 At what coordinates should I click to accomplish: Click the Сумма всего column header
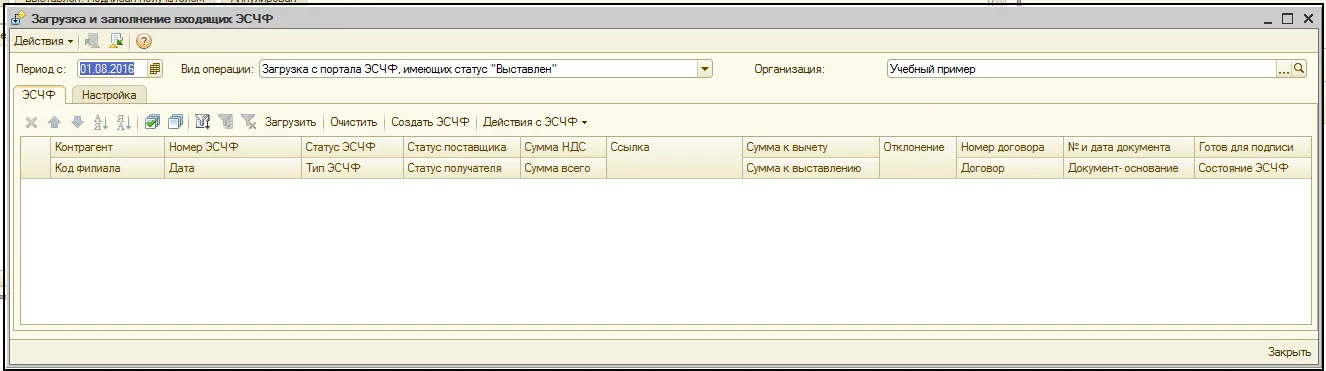pyautogui.click(x=563, y=168)
